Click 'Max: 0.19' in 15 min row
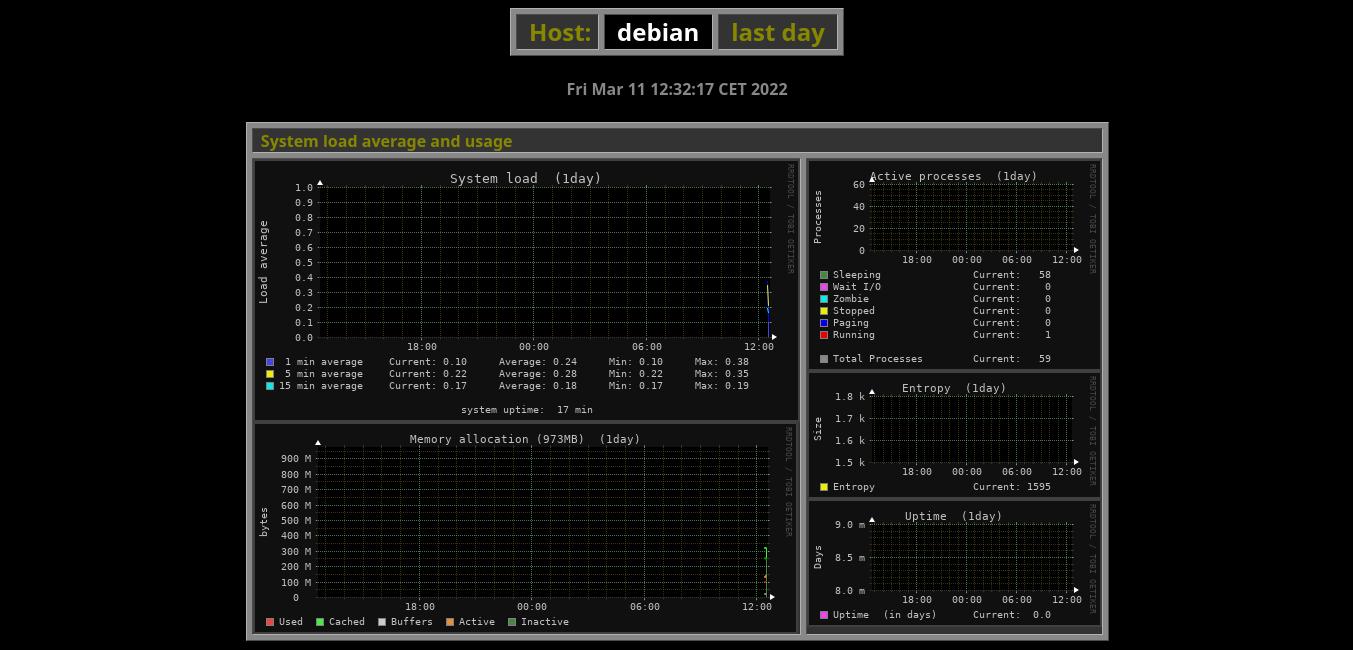Image resolution: width=1353 pixels, height=650 pixels. click(x=722, y=386)
